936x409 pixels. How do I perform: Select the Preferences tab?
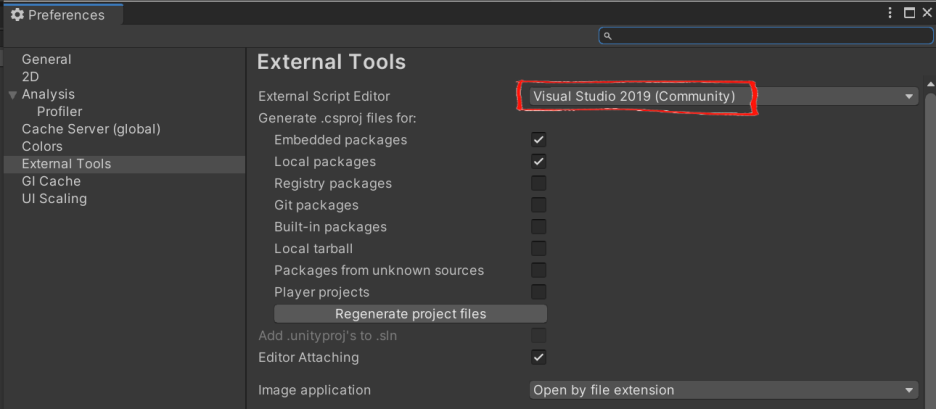coord(63,15)
